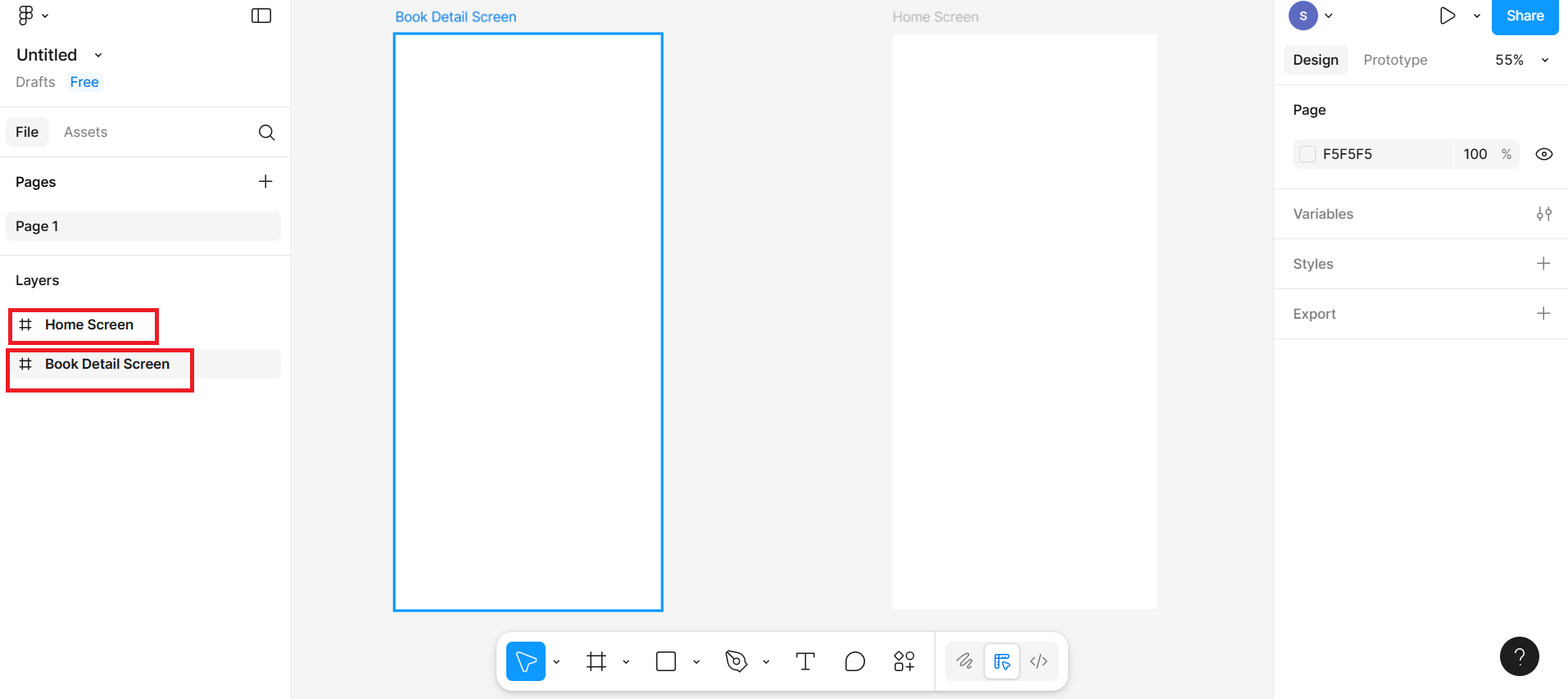Click the Move tool arrow
This screenshot has width=1568, height=699.
526,661
